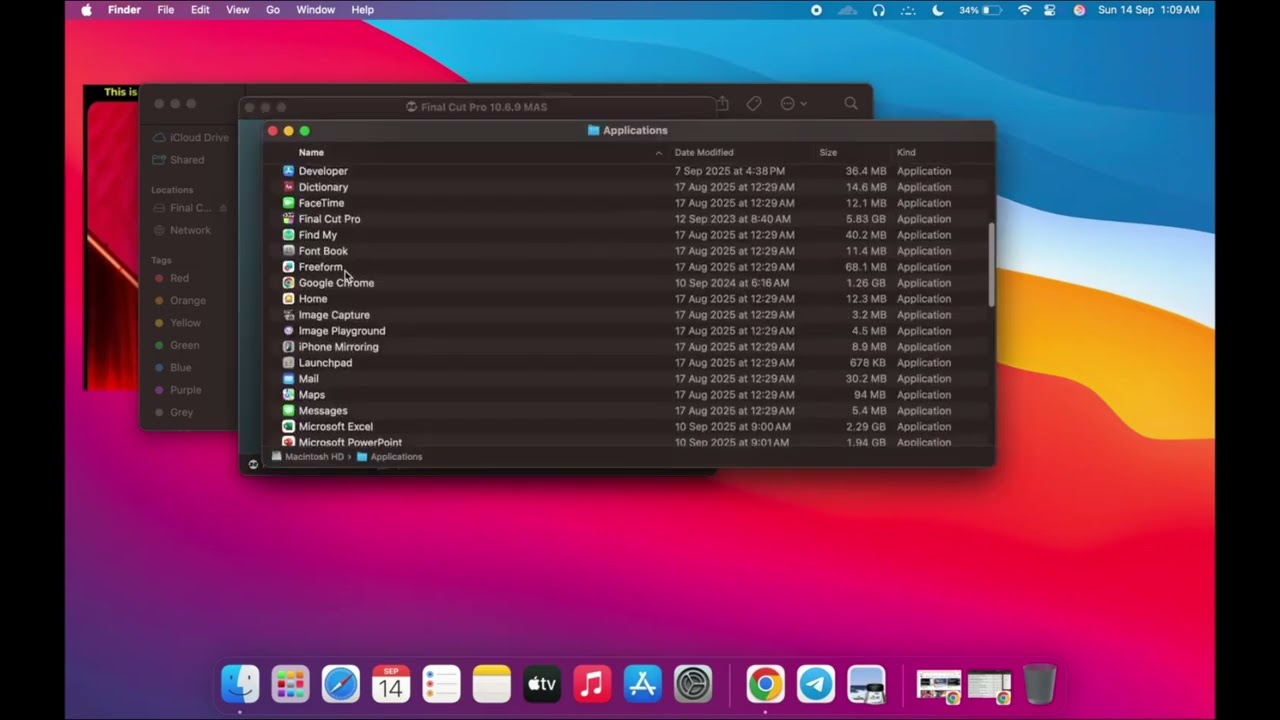
Task: Open the Window menu
Action: click(x=315, y=10)
